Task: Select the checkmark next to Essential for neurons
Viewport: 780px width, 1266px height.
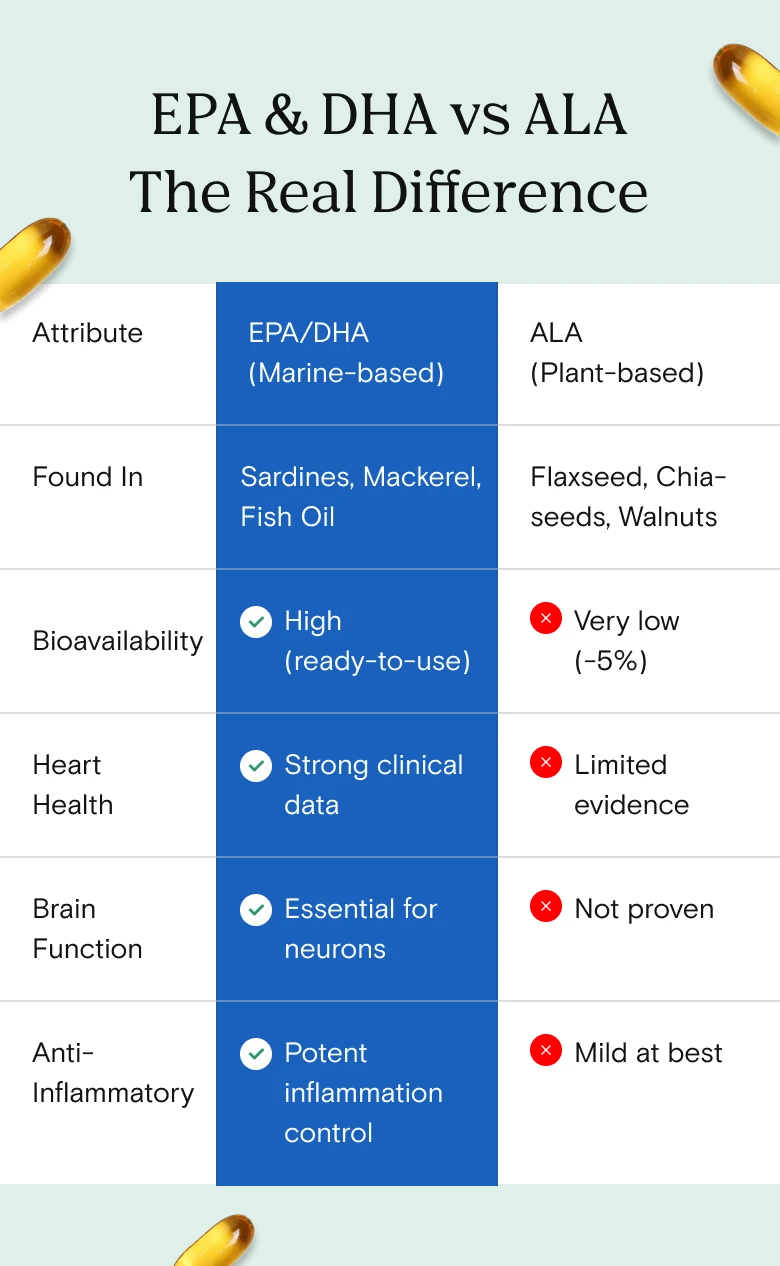Action: [x=256, y=909]
